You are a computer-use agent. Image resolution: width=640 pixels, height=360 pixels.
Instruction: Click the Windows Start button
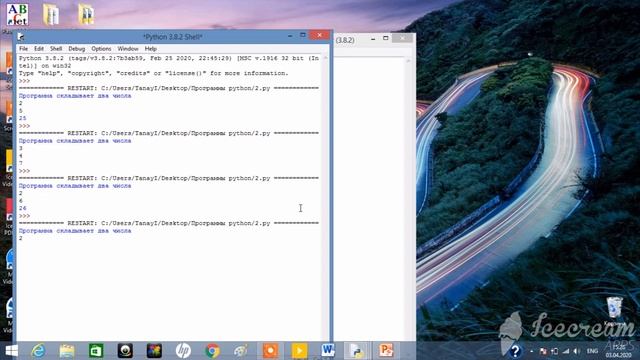coord(11,351)
